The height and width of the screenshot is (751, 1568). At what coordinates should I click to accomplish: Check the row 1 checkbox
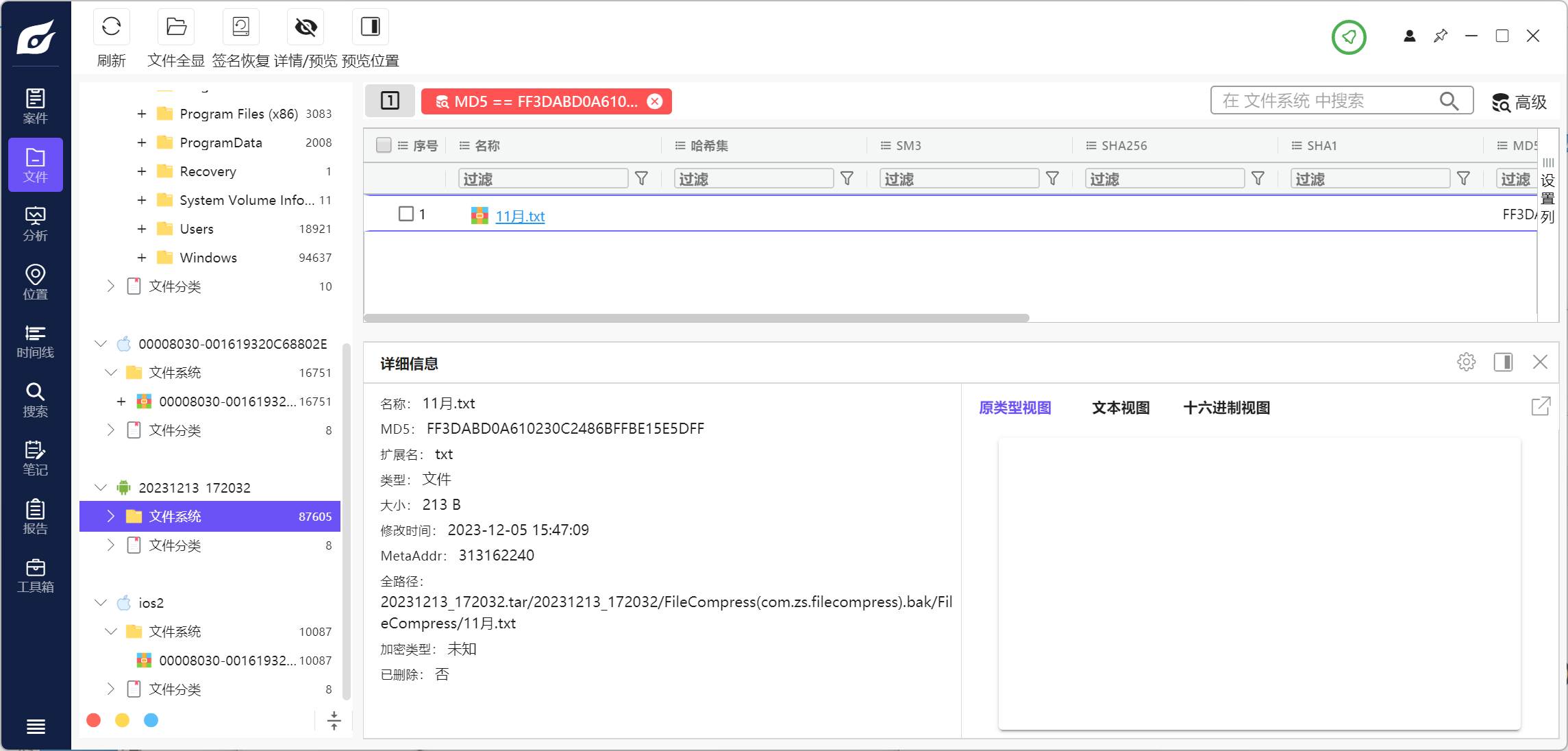[x=406, y=214]
